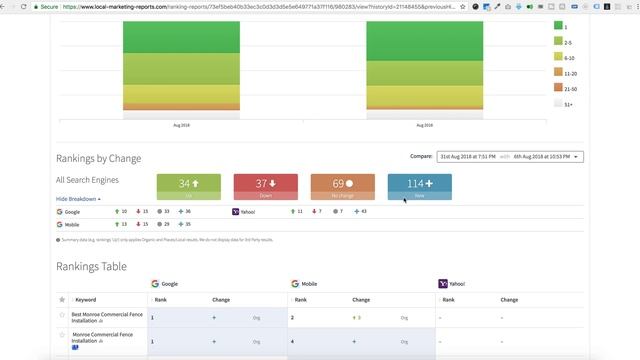
Task: Click the blue 114 New rankings box
Action: tap(420, 187)
